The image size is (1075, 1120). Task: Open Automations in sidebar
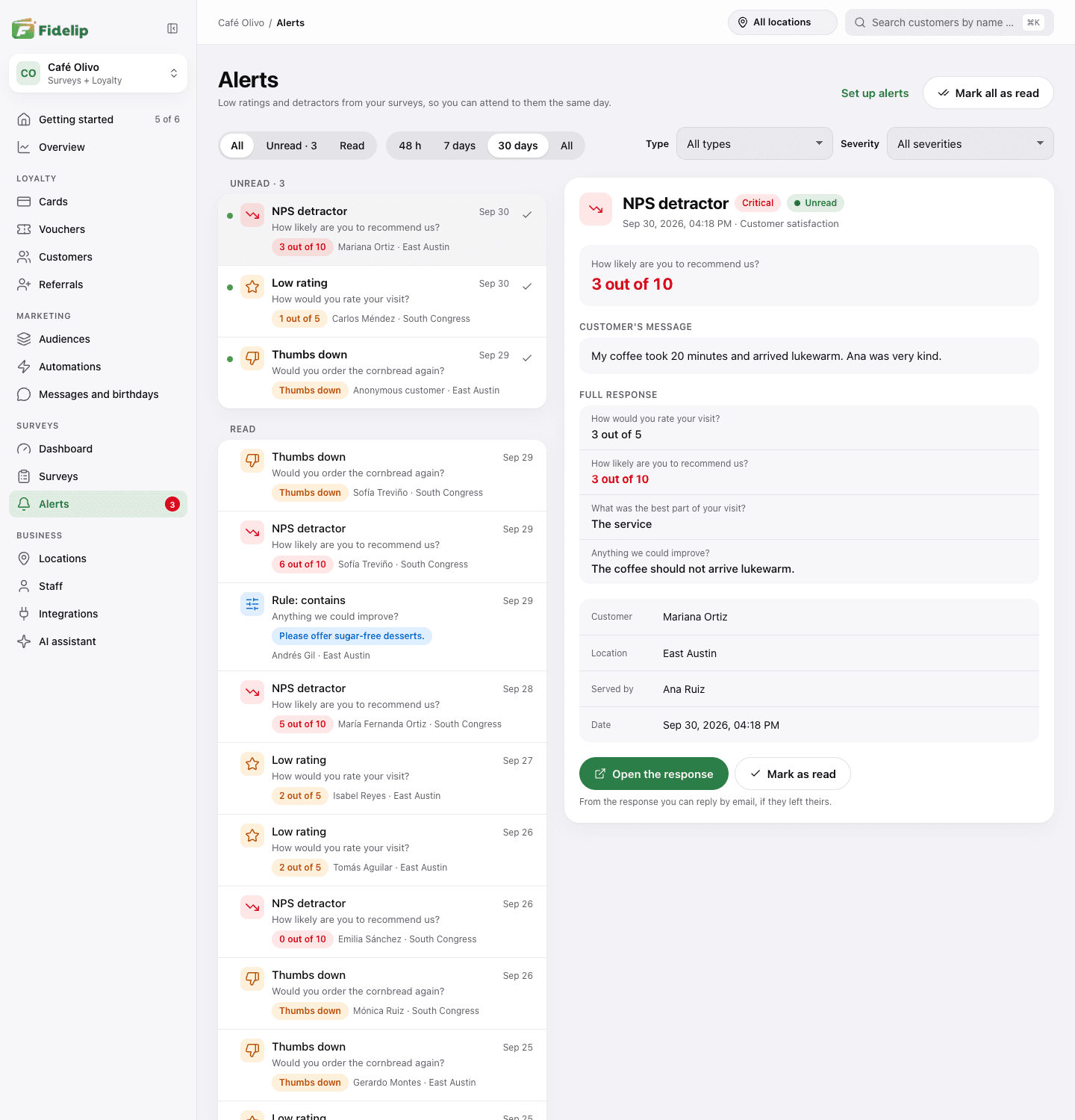[98, 367]
